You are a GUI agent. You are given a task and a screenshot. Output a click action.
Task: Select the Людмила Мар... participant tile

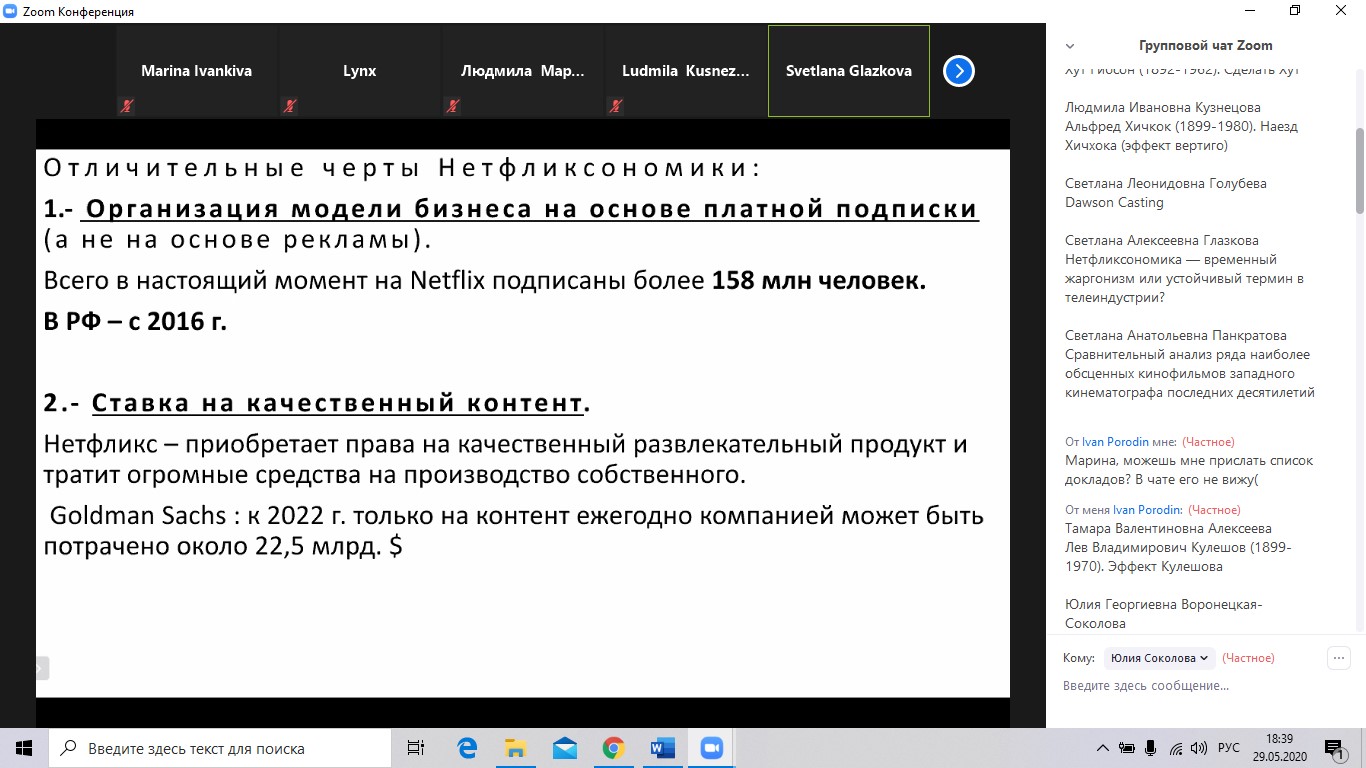(523, 71)
